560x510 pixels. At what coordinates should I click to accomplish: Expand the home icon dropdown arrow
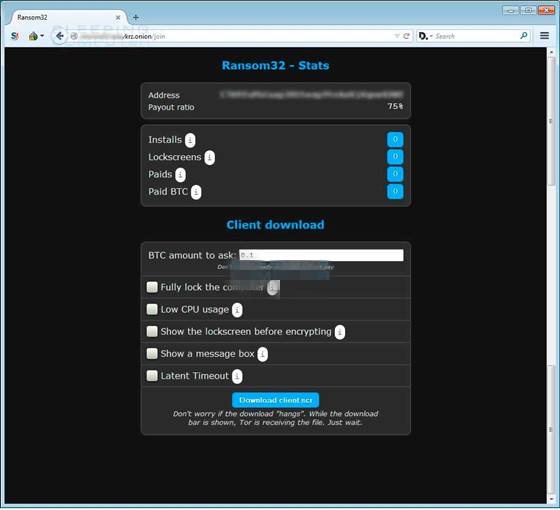click(x=42, y=36)
